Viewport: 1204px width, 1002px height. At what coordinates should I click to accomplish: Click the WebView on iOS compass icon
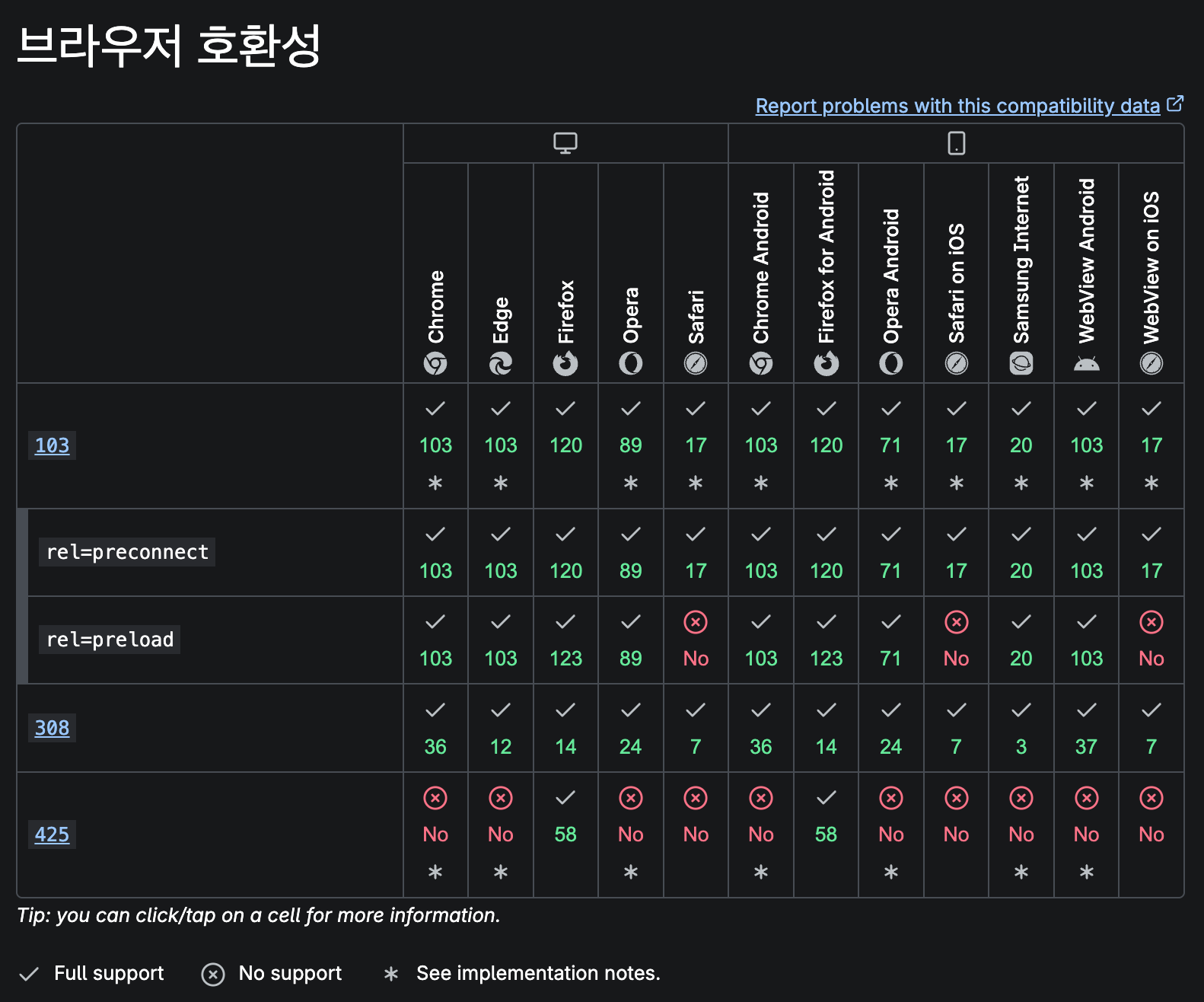(x=1151, y=364)
